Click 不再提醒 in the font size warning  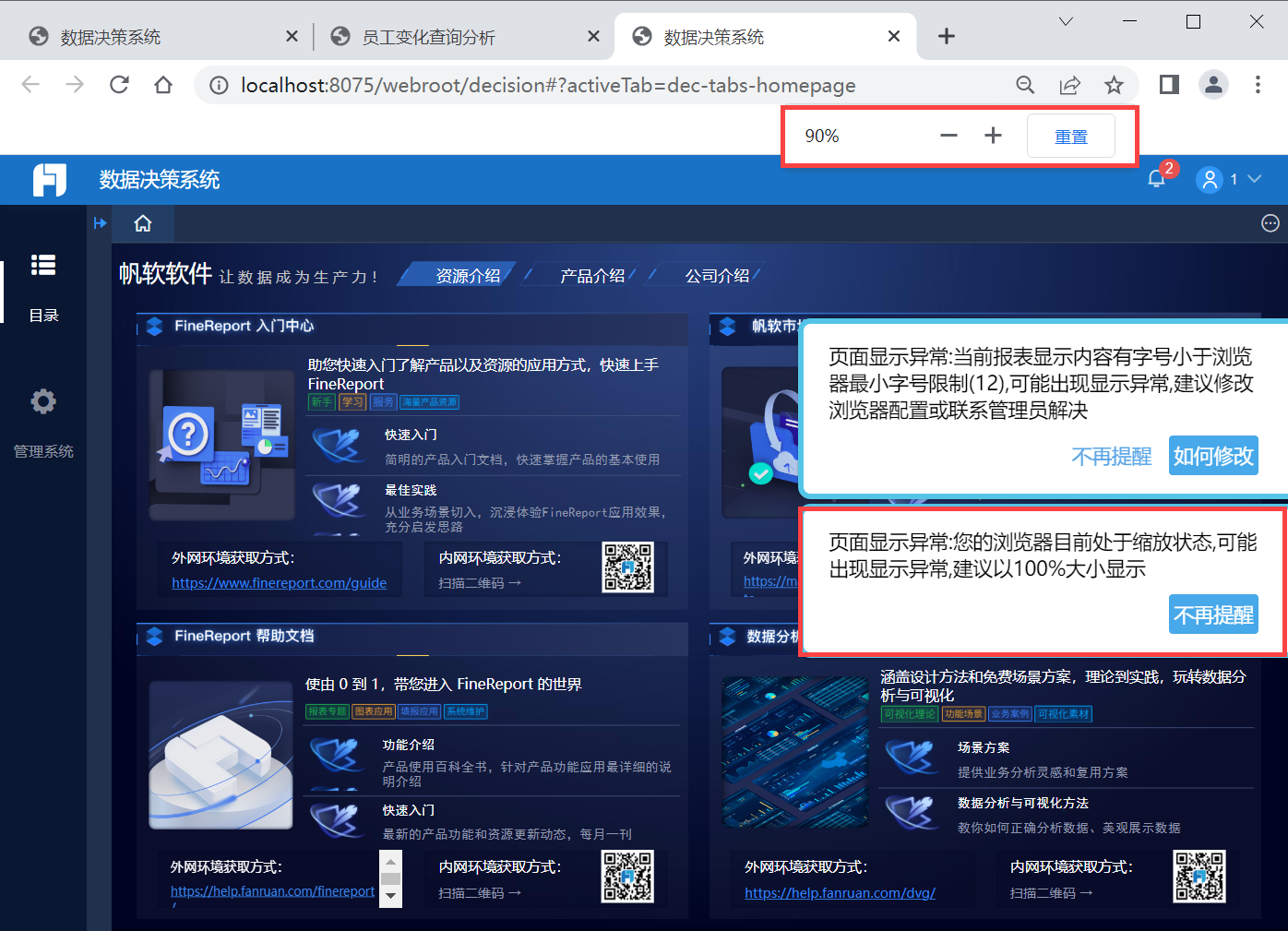coord(1112,456)
